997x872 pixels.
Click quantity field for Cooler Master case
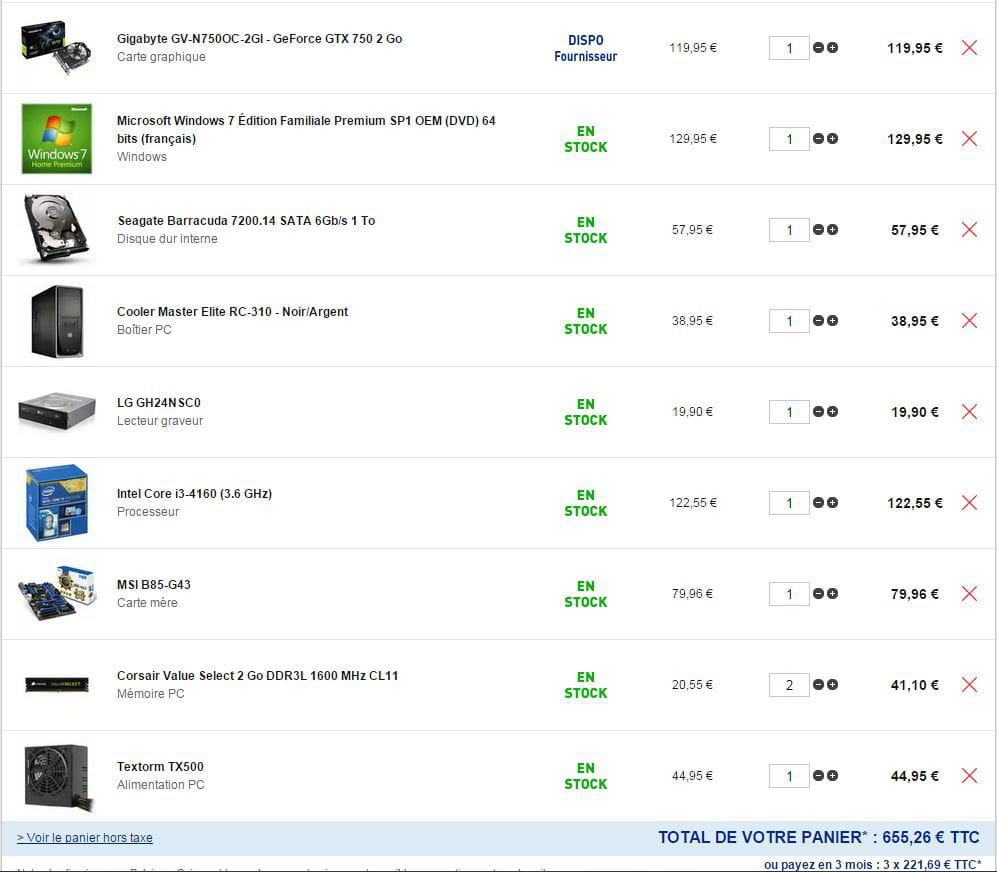pos(789,321)
